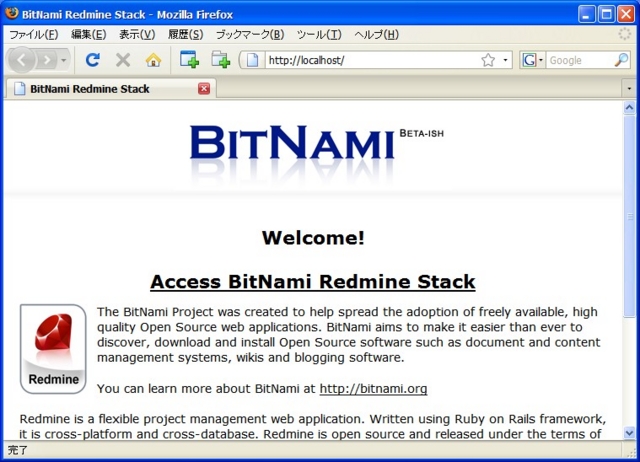This screenshot has height=462, width=640.
Task: Click the http://localhost/ address field
Action: tap(371, 60)
